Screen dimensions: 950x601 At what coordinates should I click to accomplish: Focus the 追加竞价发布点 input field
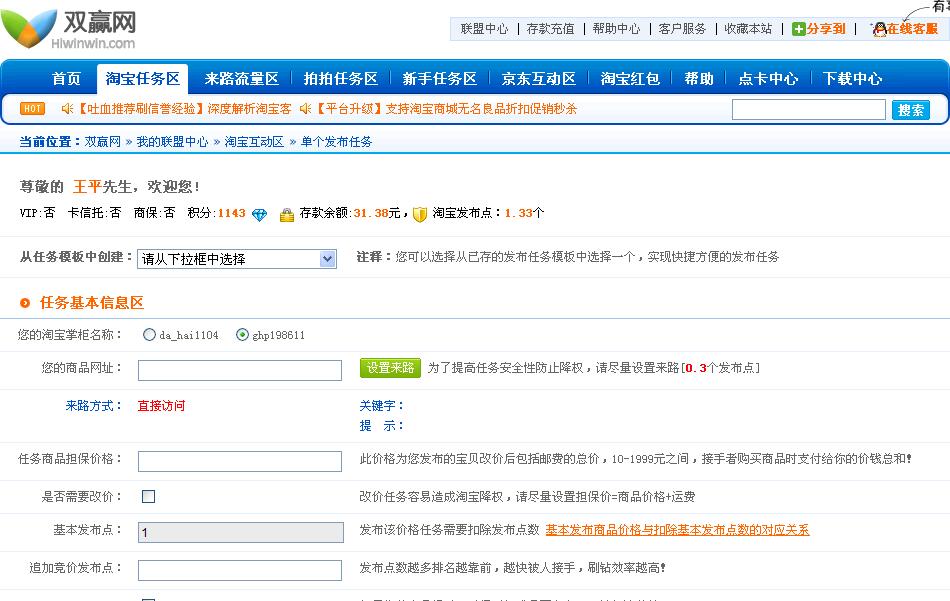pos(240,570)
